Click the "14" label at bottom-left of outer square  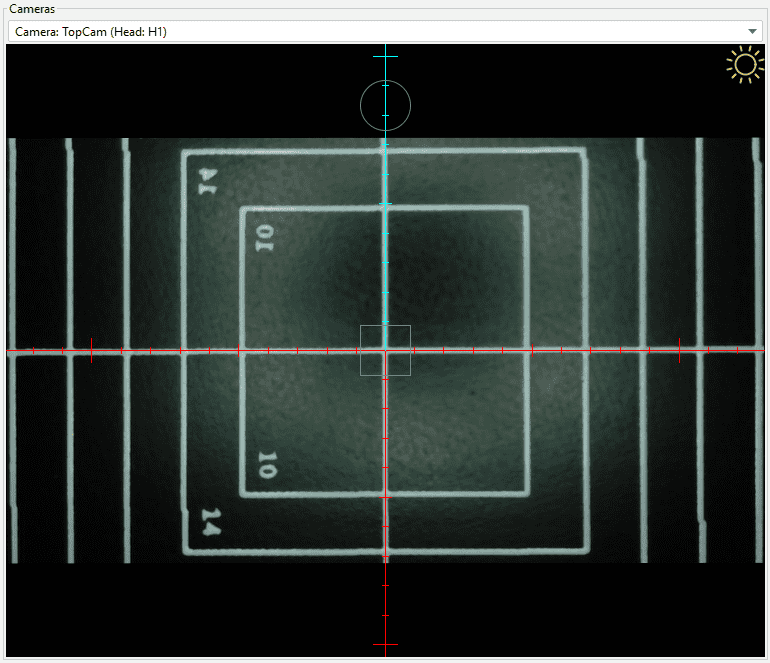pyautogui.click(x=210, y=523)
